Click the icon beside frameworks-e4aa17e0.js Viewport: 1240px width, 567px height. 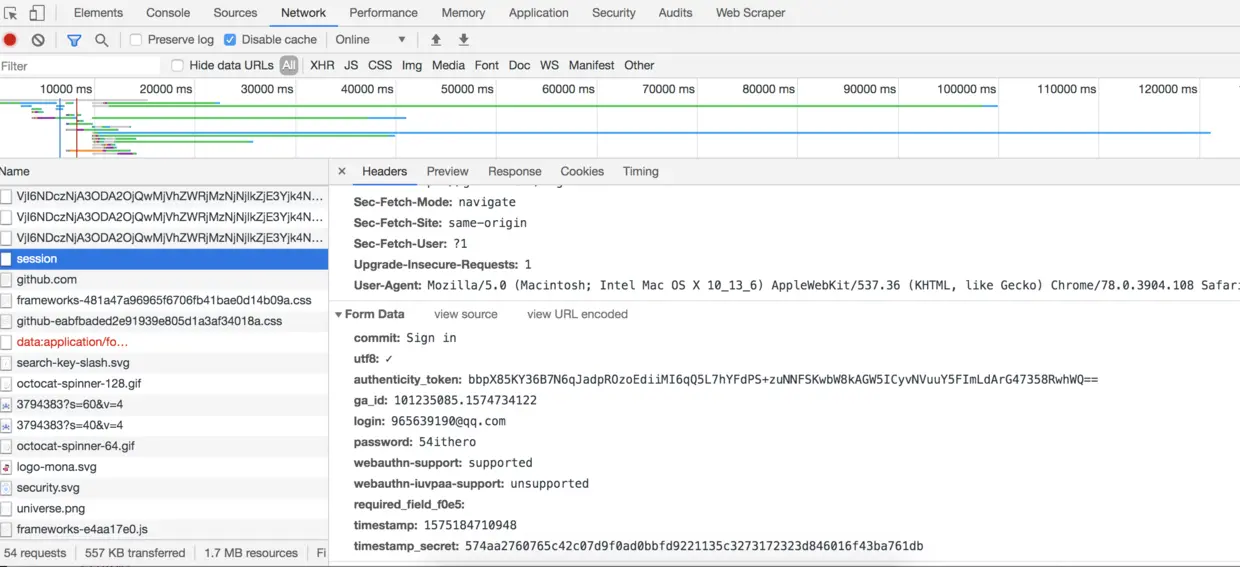[x=6, y=529]
